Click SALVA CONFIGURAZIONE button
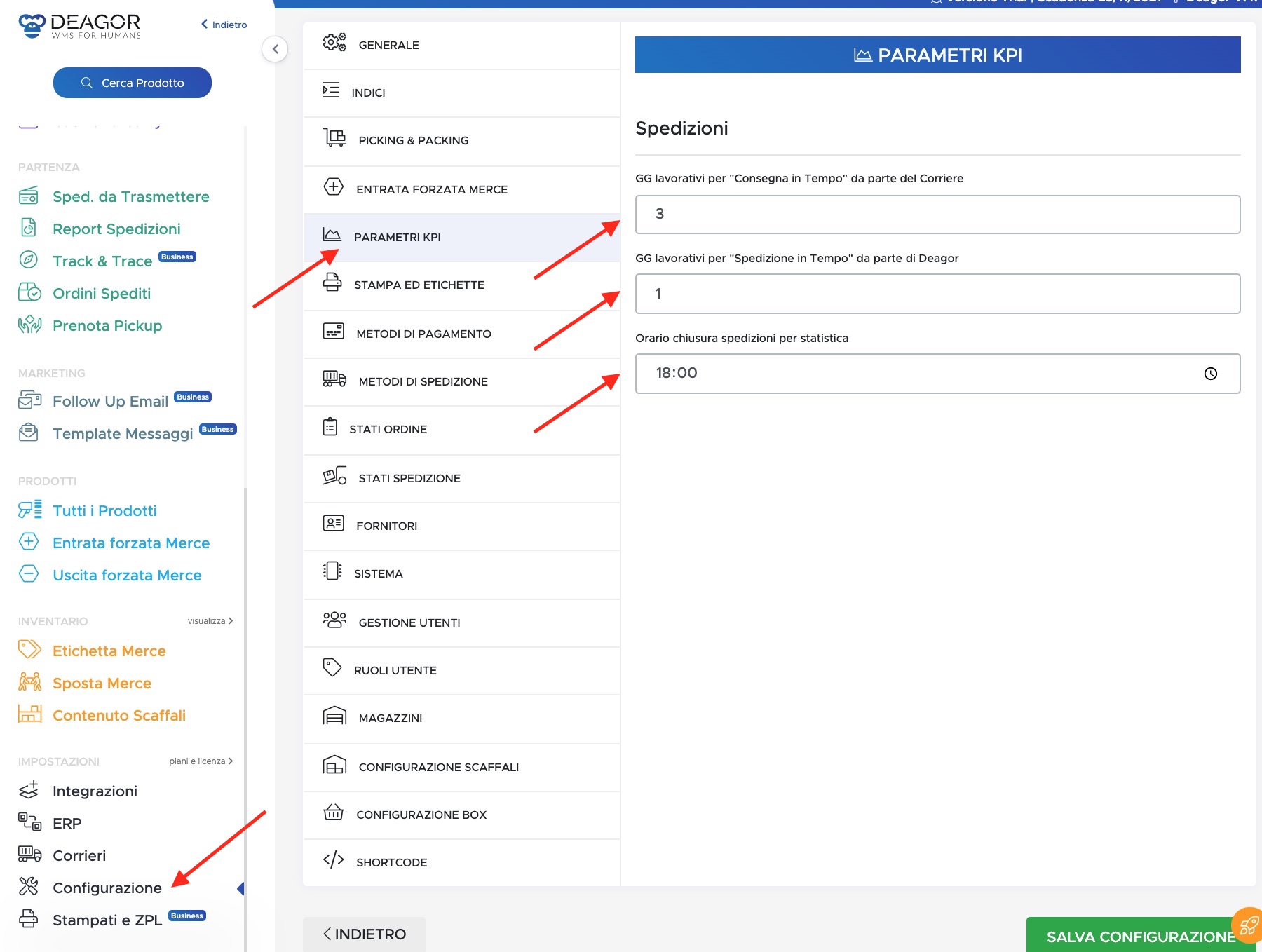This screenshot has width=1262, height=952. (x=1141, y=936)
